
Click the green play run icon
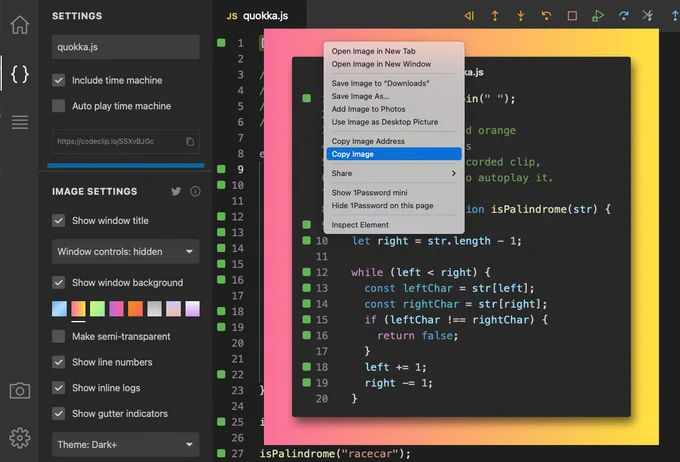pos(598,16)
